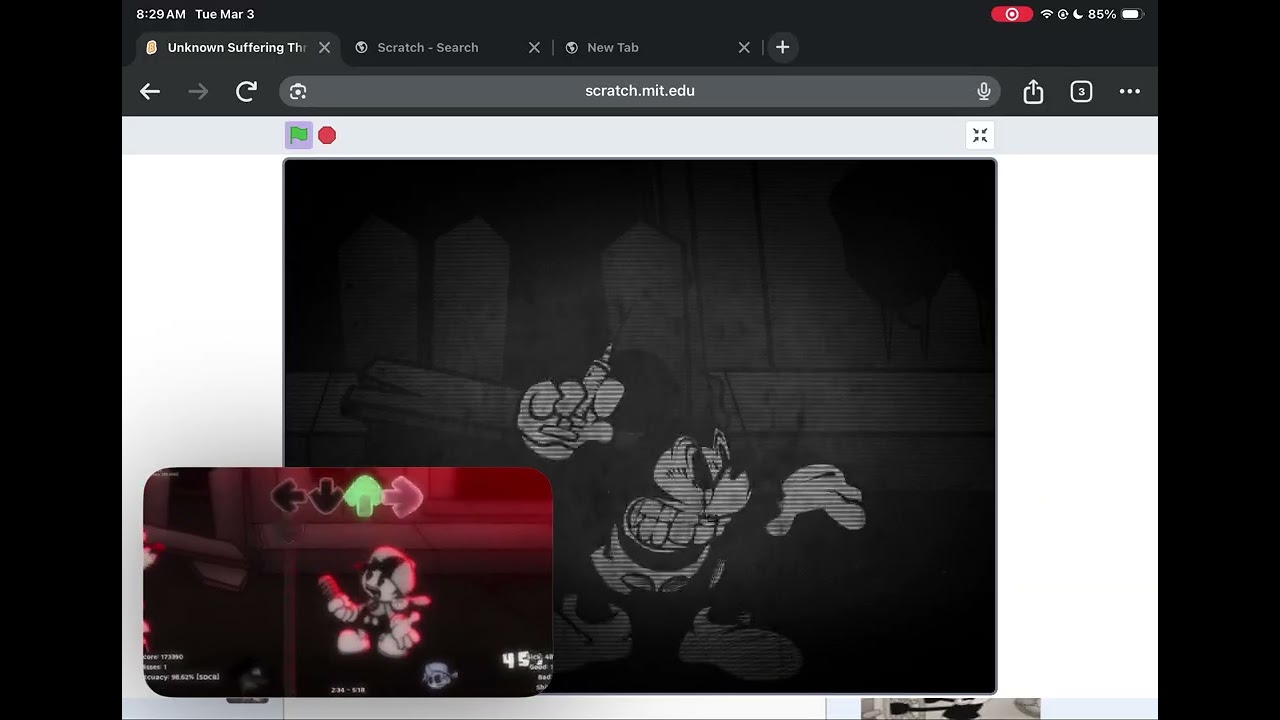Switch to Unknown Suffering tab
The height and width of the screenshot is (720, 1280).
[x=238, y=47]
